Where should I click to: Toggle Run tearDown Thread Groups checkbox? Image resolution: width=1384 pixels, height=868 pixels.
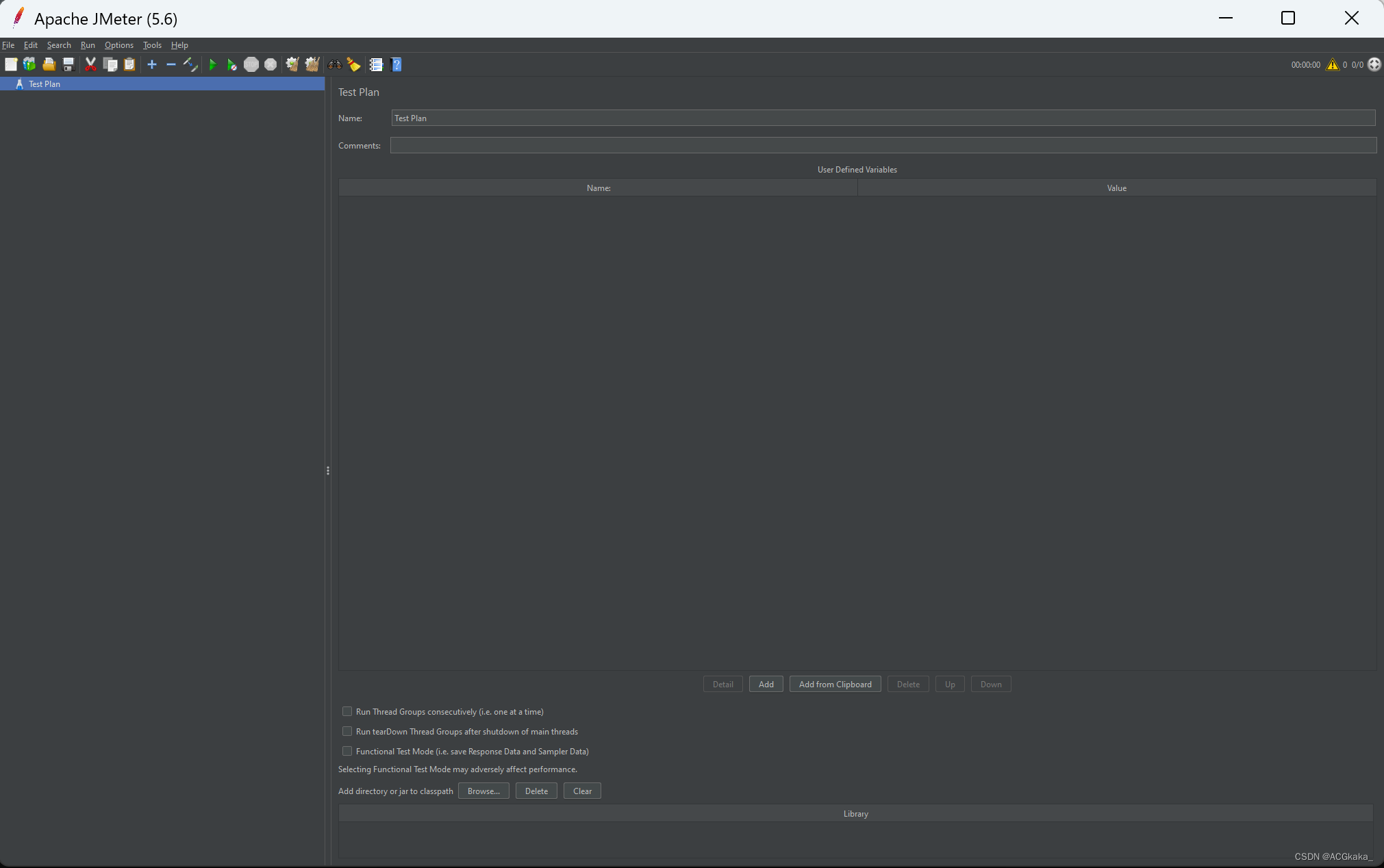[347, 731]
